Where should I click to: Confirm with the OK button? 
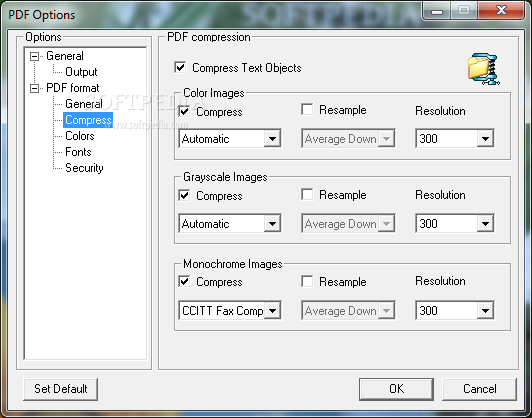tap(396, 389)
